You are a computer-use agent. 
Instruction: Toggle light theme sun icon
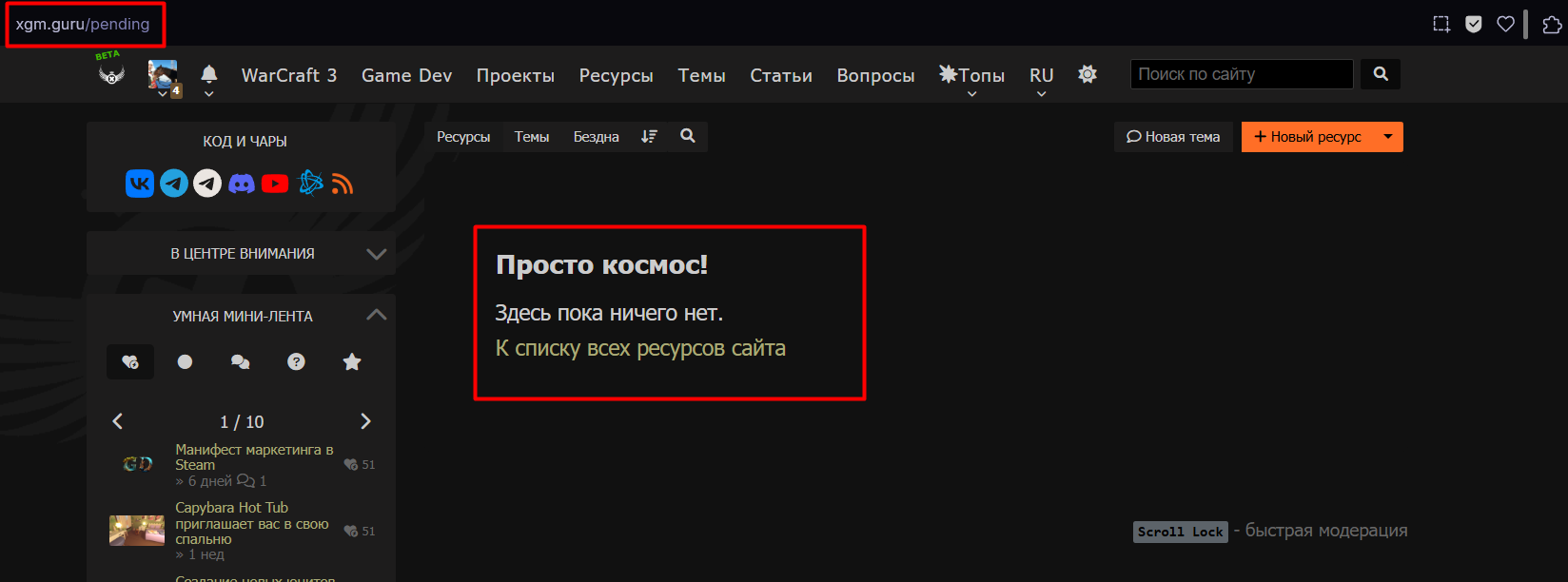click(x=1088, y=74)
